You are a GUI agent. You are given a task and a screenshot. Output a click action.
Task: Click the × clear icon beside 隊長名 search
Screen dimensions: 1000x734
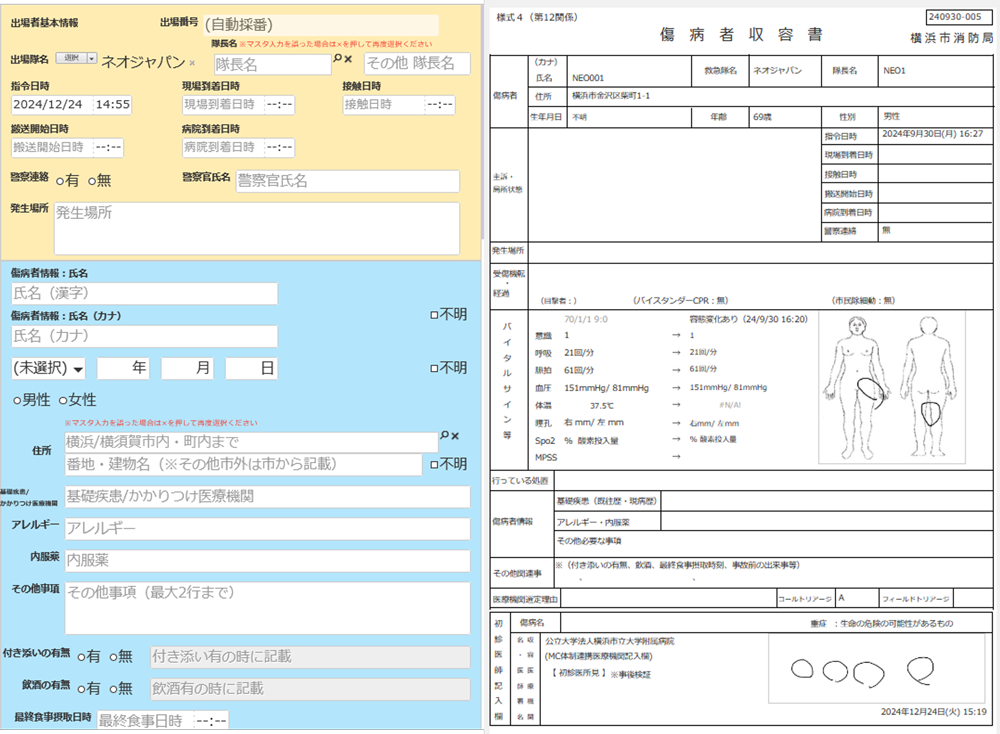tap(349, 59)
